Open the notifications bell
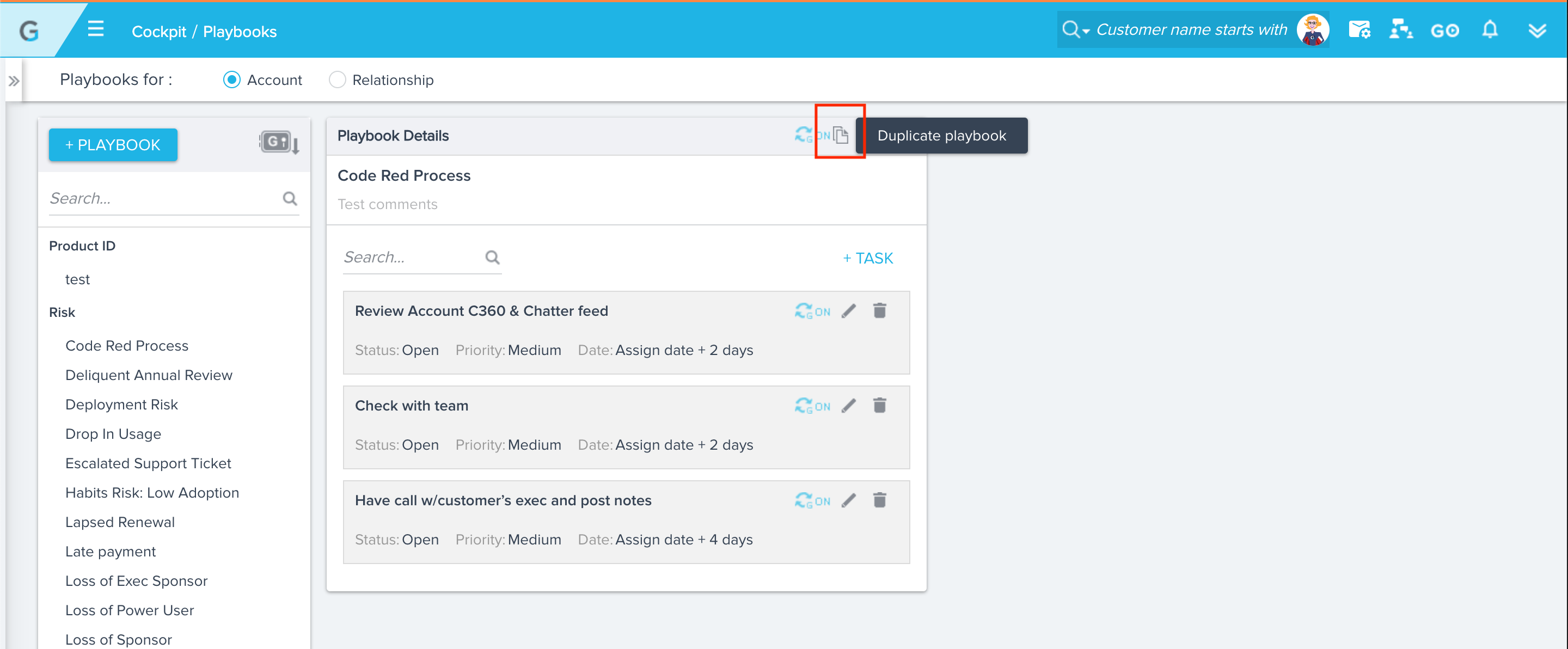Image resolution: width=1568 pixels, height=649 pixels. pos(1490,29)
